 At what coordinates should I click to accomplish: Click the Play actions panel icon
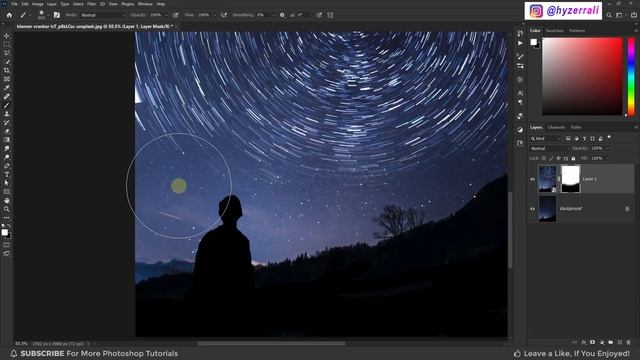(520, 43)
